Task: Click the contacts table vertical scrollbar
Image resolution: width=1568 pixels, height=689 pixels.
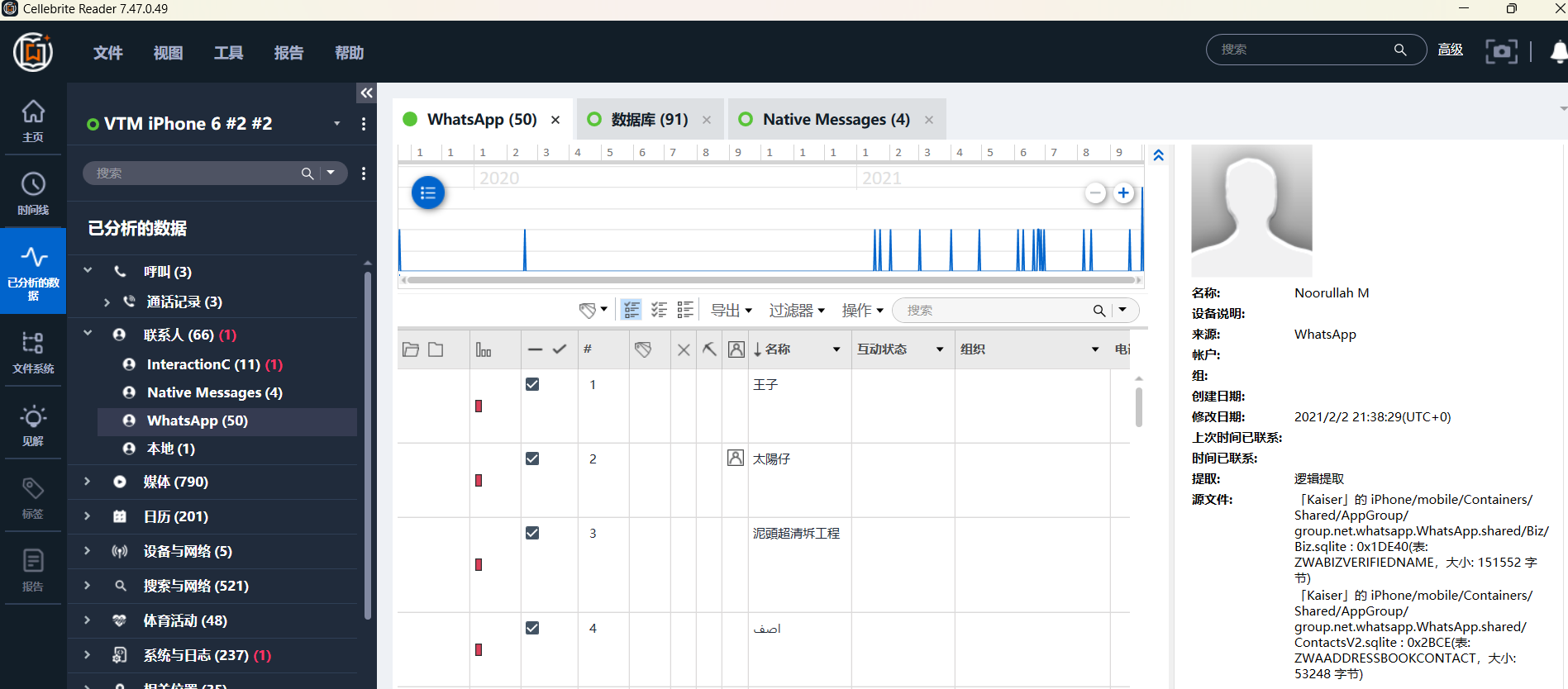Action: tap(1139, 406)
